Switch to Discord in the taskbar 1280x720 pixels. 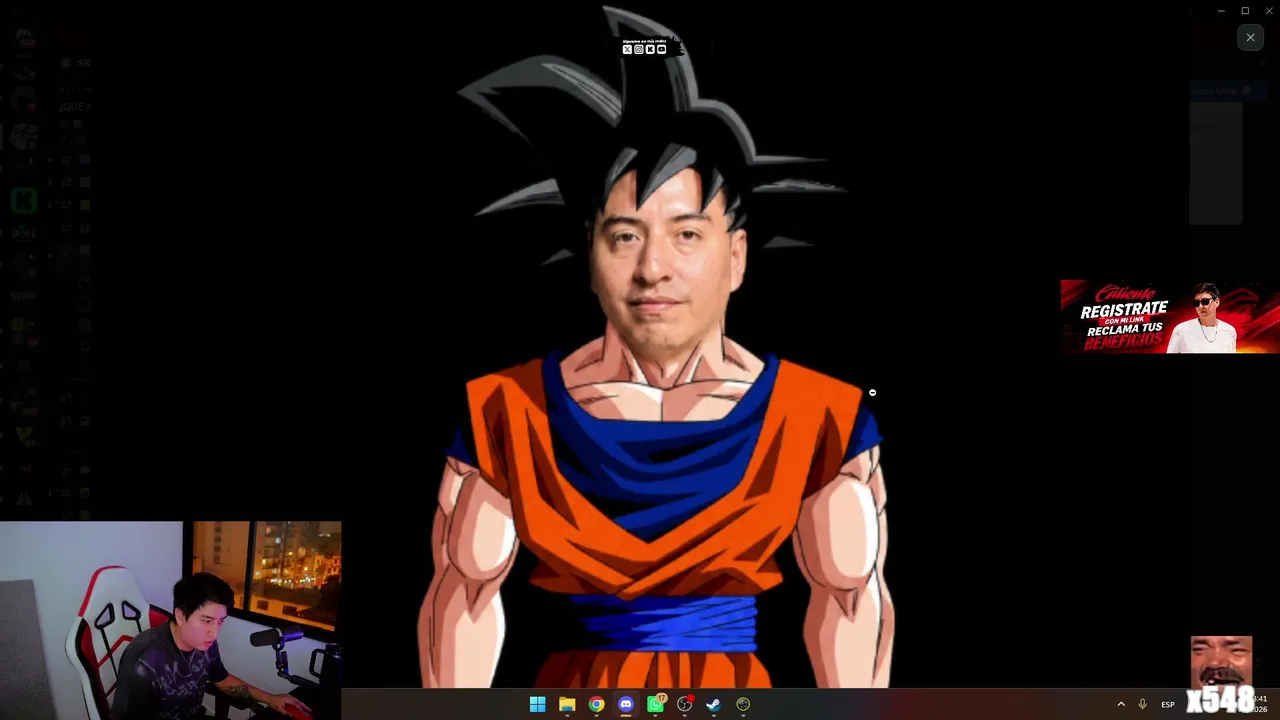[626, 704]
